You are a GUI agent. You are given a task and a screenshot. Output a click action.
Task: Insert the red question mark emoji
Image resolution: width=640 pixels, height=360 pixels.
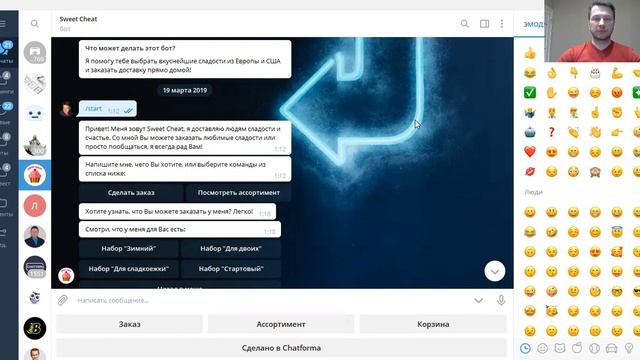point(551,132)
